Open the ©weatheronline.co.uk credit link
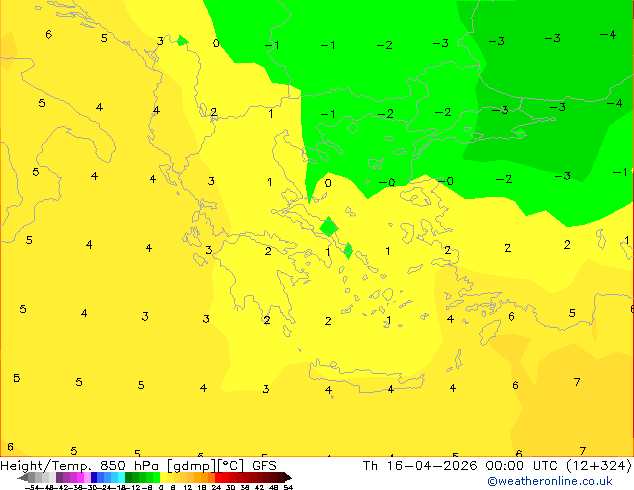The width and height of the screenshot is (634, 490). coord(549,481)
